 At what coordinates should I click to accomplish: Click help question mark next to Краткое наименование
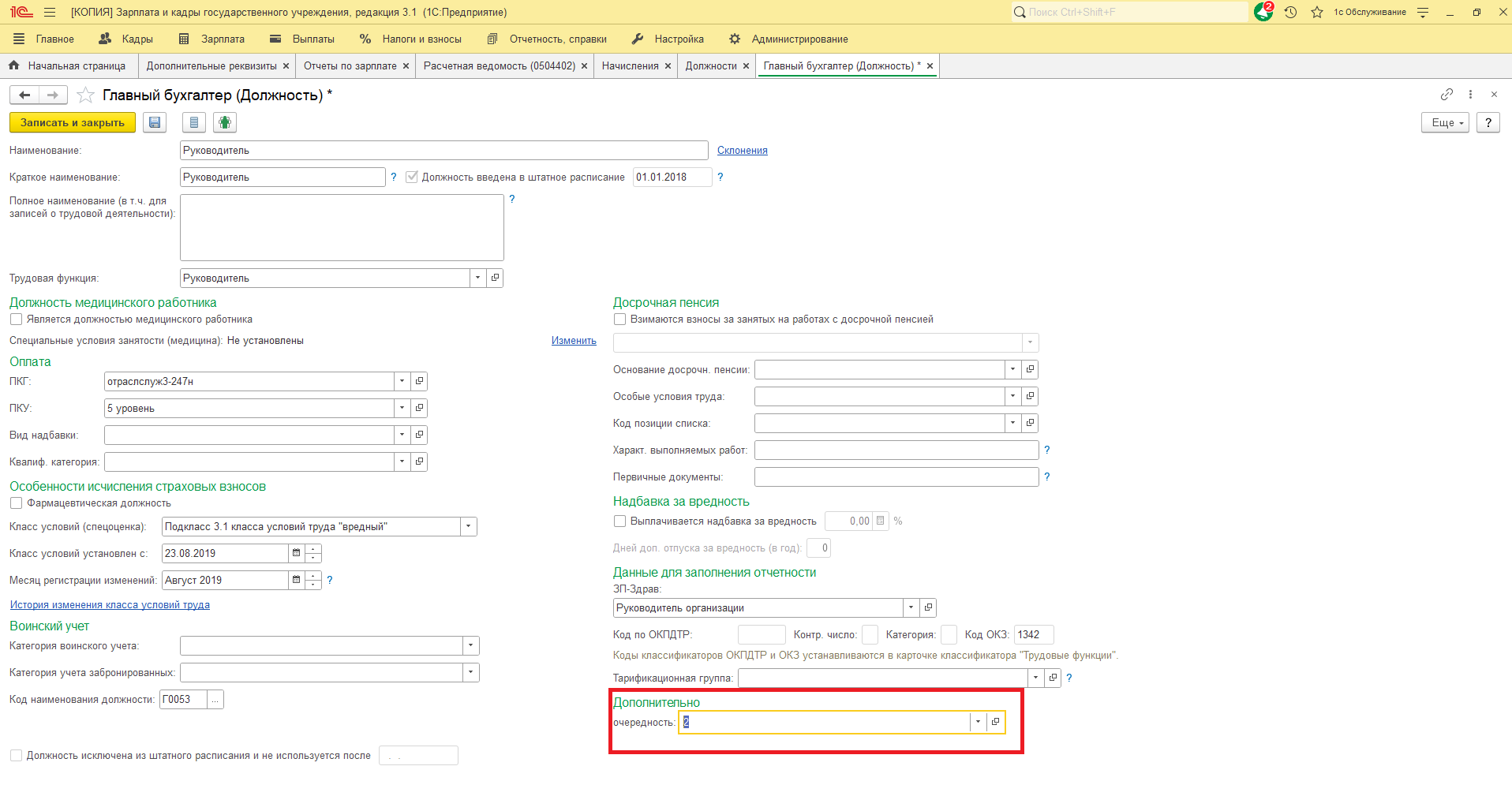click(x=394, y=177)
